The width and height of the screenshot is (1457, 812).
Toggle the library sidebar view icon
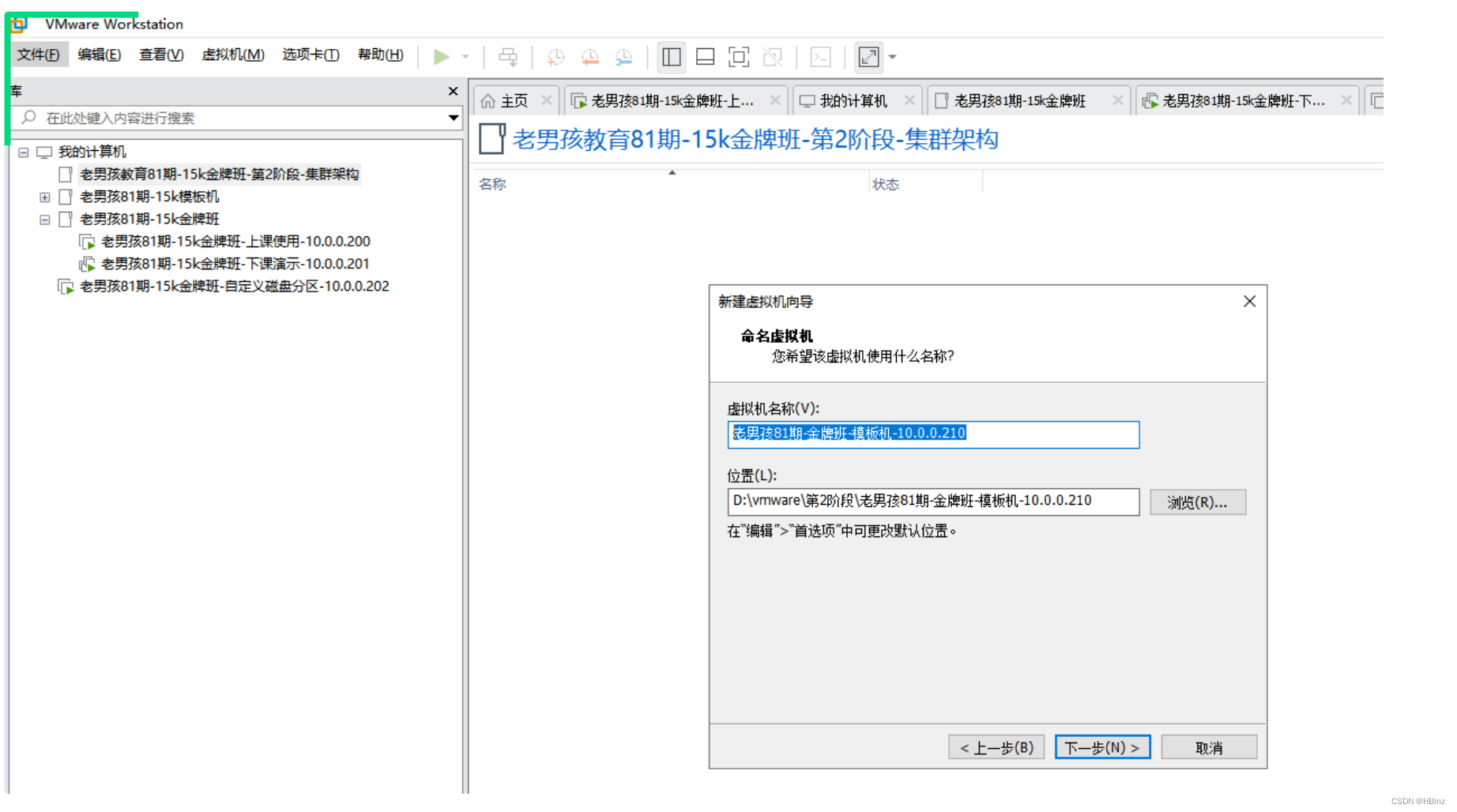(x=672, y=57)
